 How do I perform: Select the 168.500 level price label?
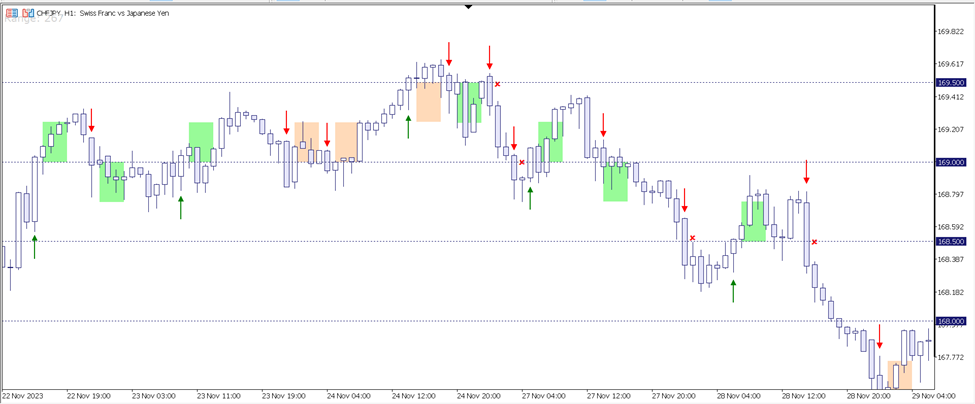(951, 241)
